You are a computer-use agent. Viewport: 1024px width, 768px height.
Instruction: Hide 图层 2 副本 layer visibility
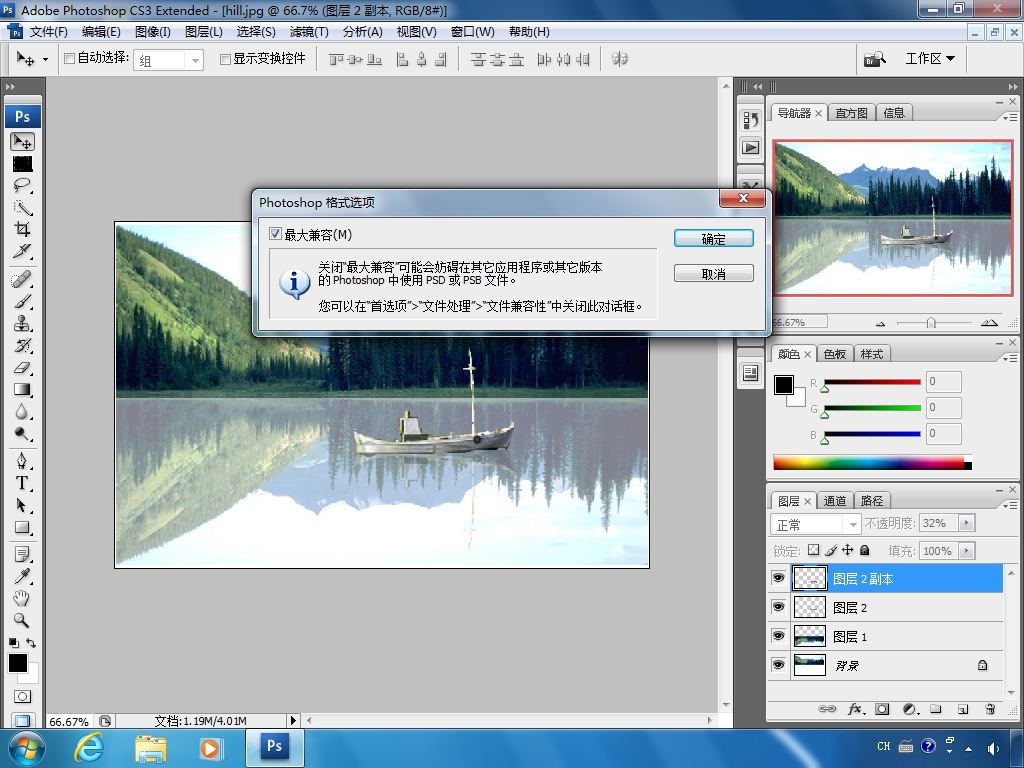pos(778,578)
